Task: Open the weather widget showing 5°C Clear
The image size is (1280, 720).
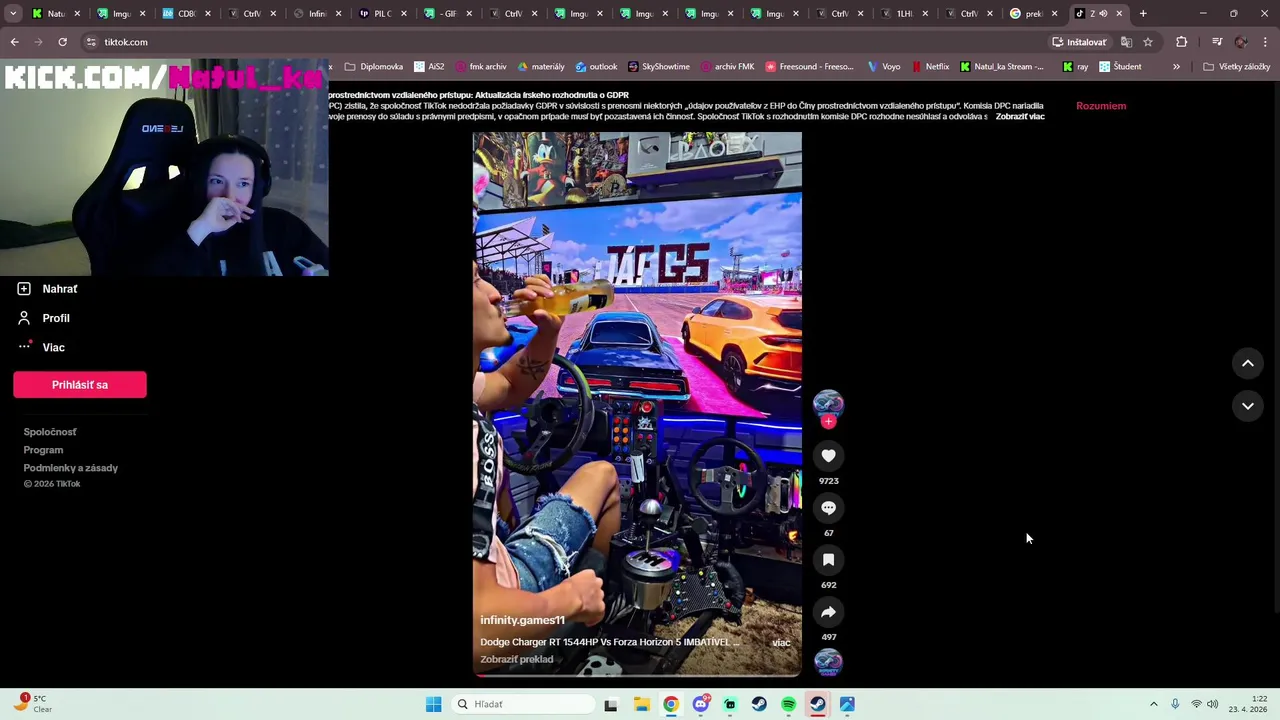Action: [32, 704]
